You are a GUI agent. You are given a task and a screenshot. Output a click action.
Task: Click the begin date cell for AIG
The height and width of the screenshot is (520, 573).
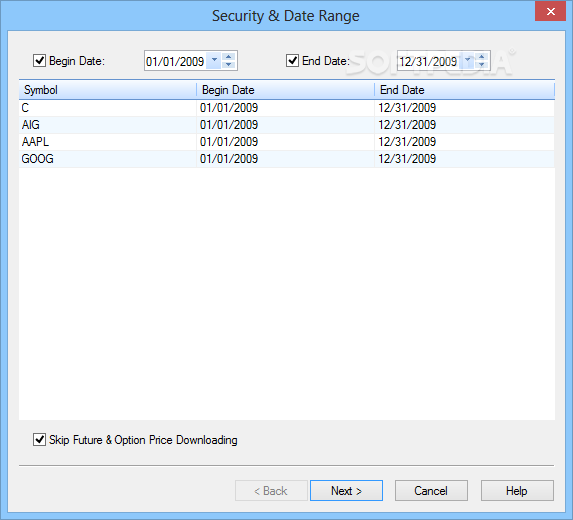pos(285,125)
